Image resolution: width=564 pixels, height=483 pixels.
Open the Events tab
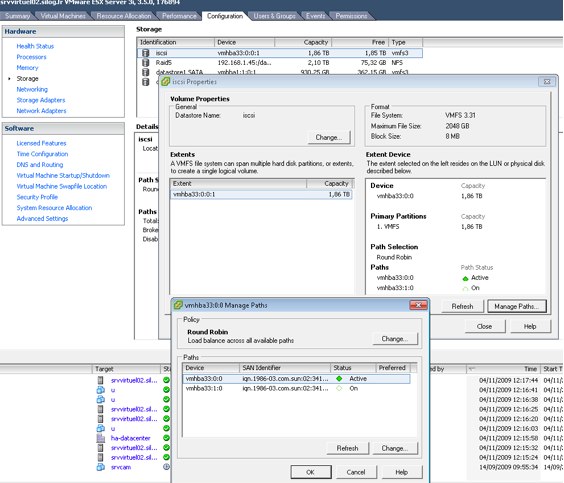[x=315, y=16]
